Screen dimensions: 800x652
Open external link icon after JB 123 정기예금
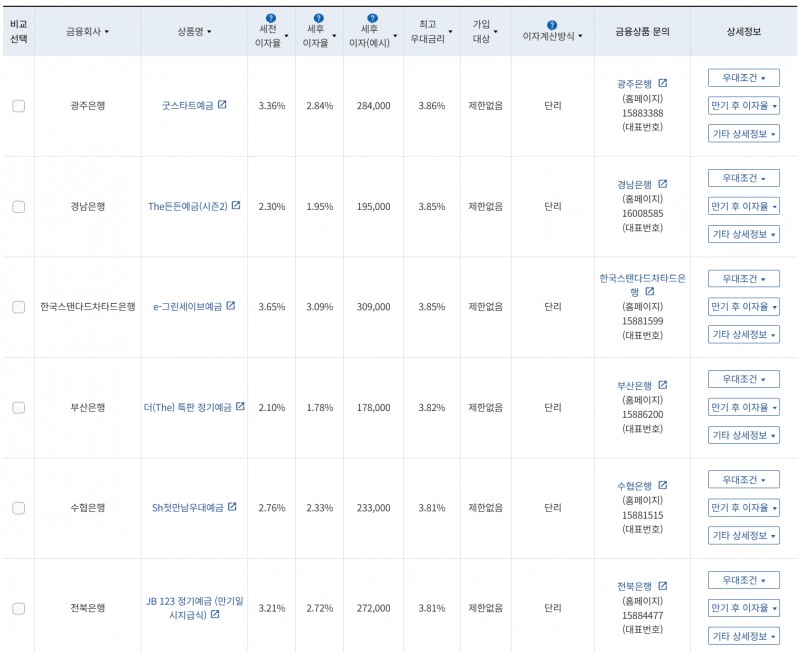(x=215, y=614)
